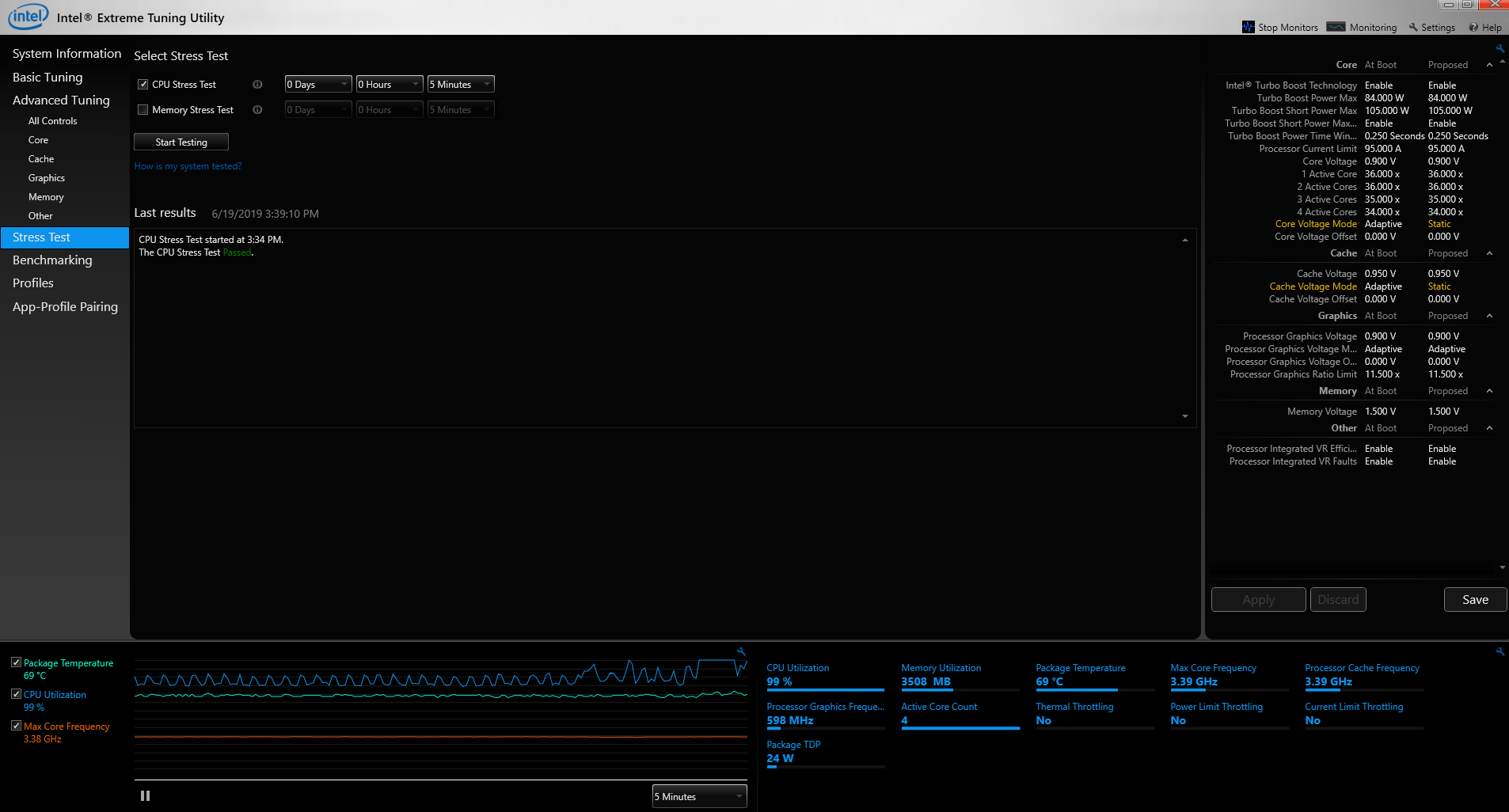
Task: Click the wrench icon above the monitor tiles
Action: click(x=1499, y=651)
